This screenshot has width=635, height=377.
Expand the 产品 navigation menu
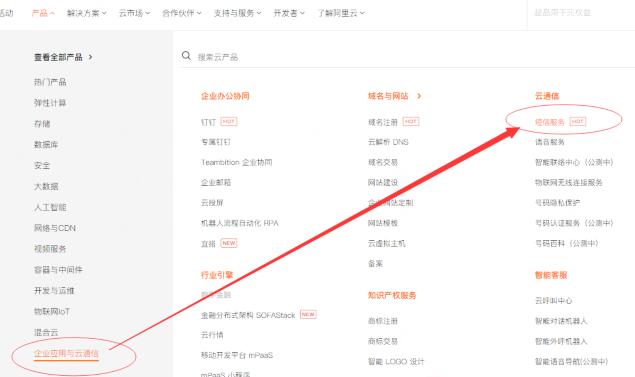pyautogui.click(x=43, y=13)
